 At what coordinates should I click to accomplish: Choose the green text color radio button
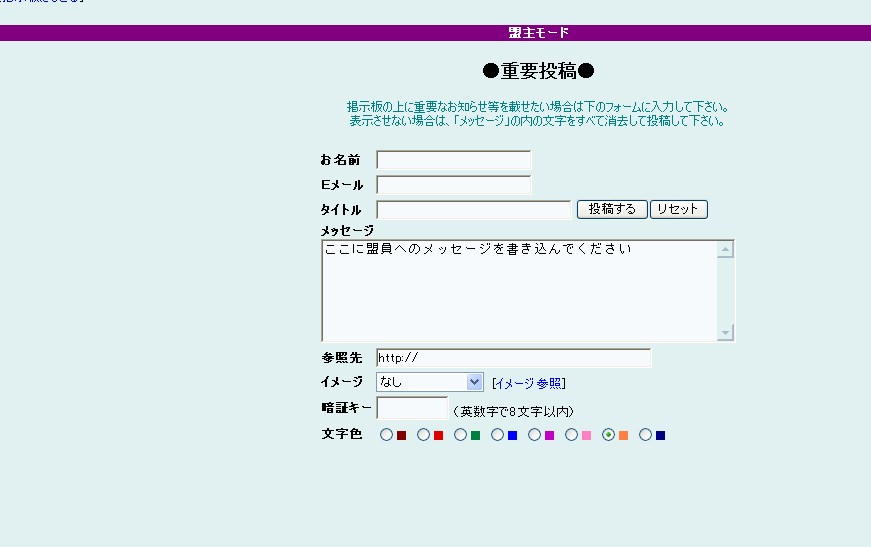click(460, 435)
